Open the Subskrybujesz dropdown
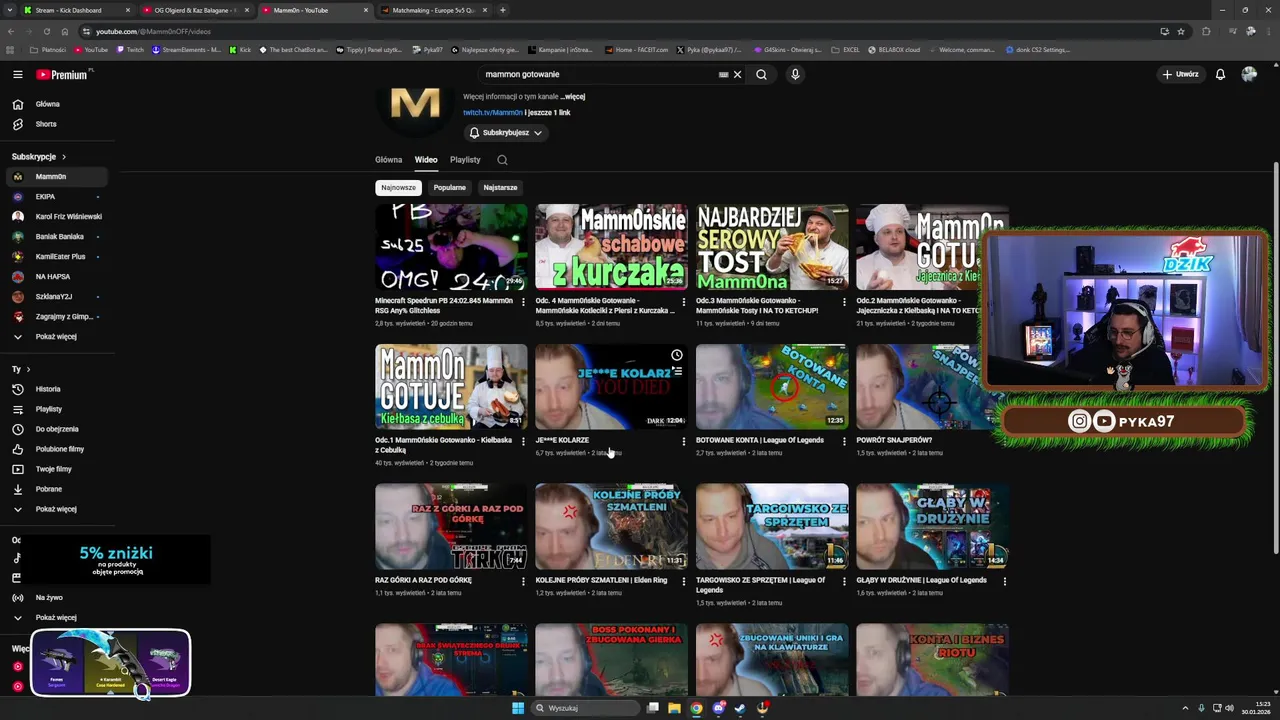 [x=506, y=133]
